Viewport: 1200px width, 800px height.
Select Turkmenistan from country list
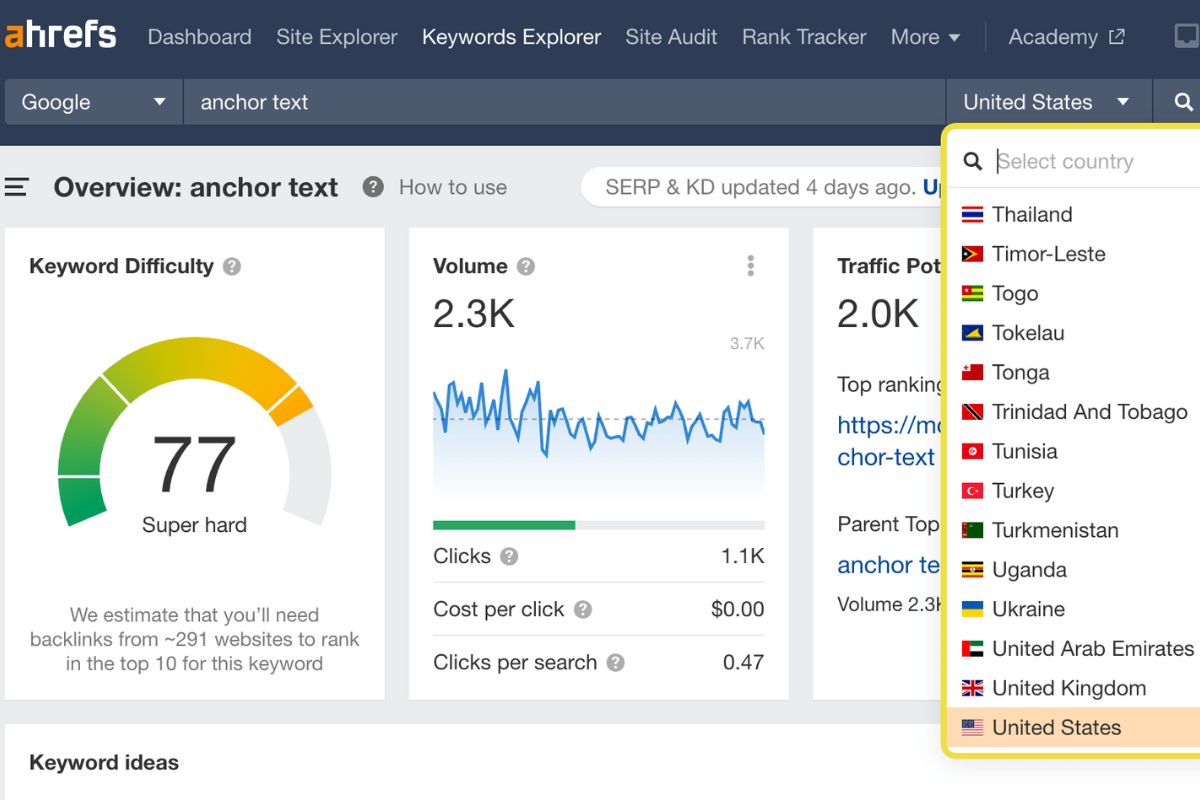coord(1073,530)
